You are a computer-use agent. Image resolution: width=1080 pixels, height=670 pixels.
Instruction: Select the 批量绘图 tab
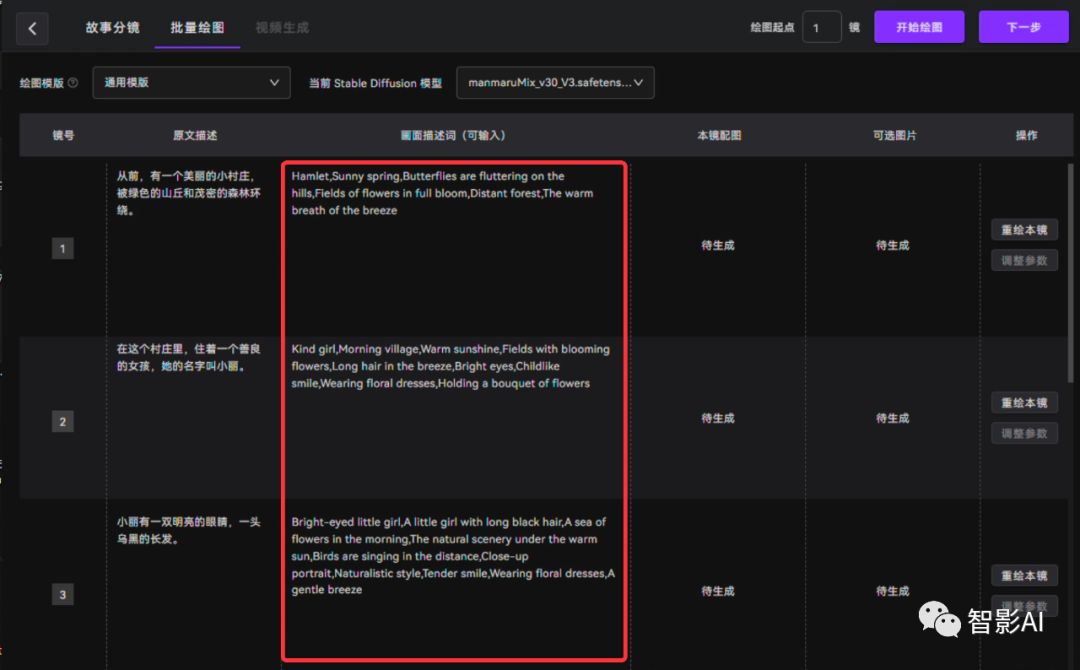[x=197, y=28]
